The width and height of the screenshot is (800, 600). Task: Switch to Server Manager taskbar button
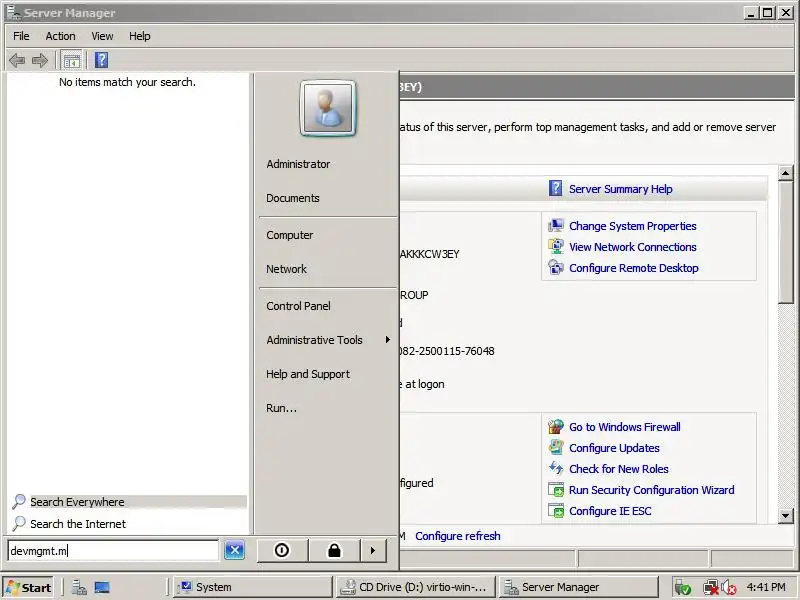pos(579,587)
